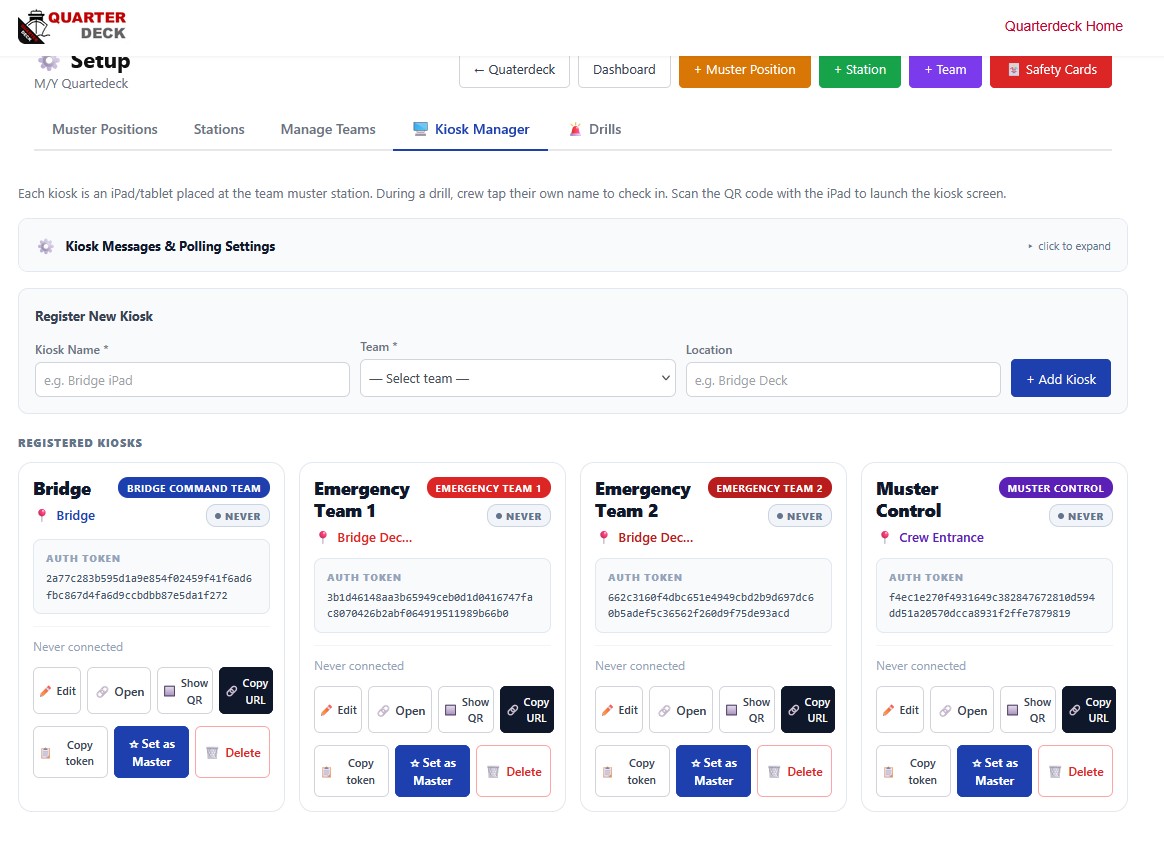This screenshot has height=847, width=1164.
Task: Open the Quarterdeck Home link
Action: (x=1063, y=26)
